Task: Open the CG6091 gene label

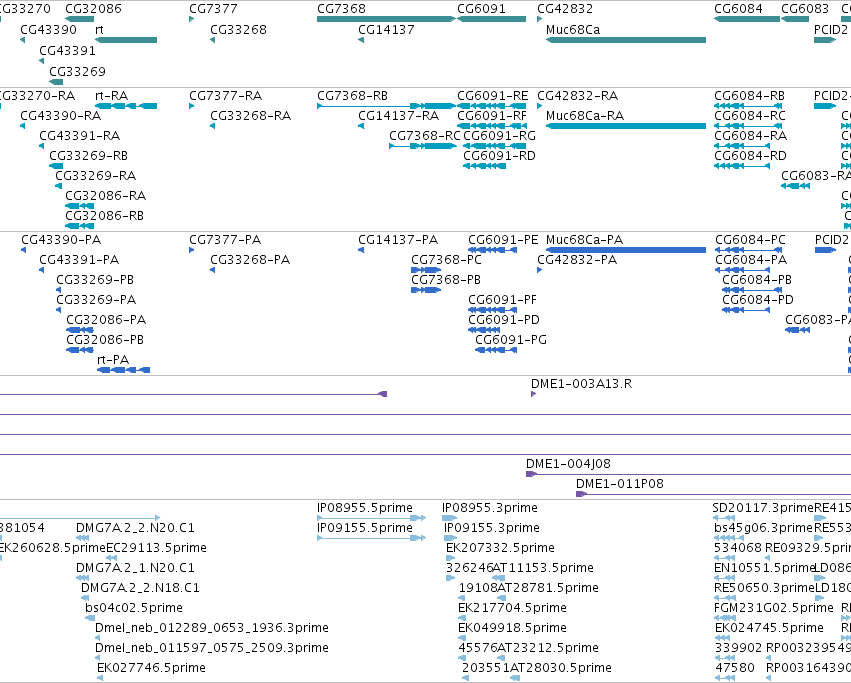Action: coord(481,9)
